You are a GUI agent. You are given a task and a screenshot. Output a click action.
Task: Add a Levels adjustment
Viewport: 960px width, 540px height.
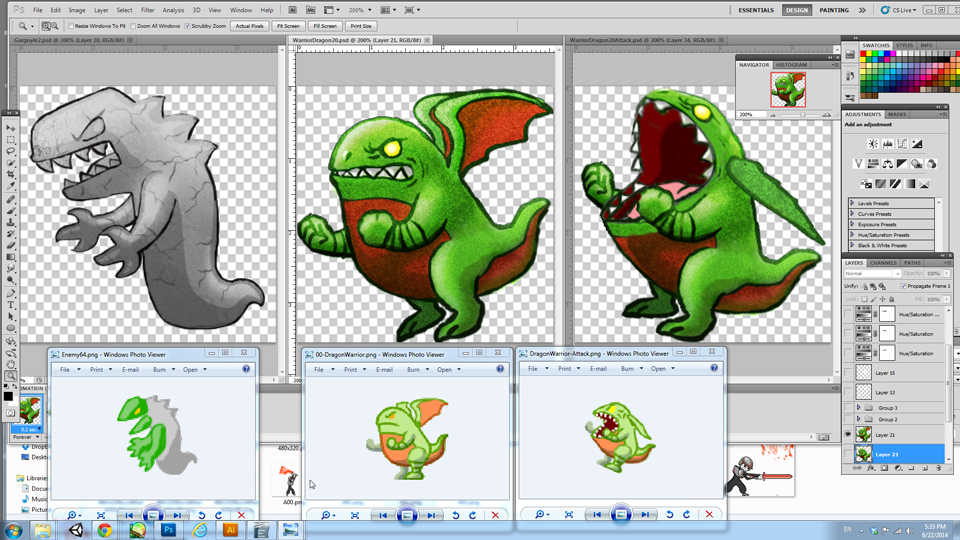(888, 144)
